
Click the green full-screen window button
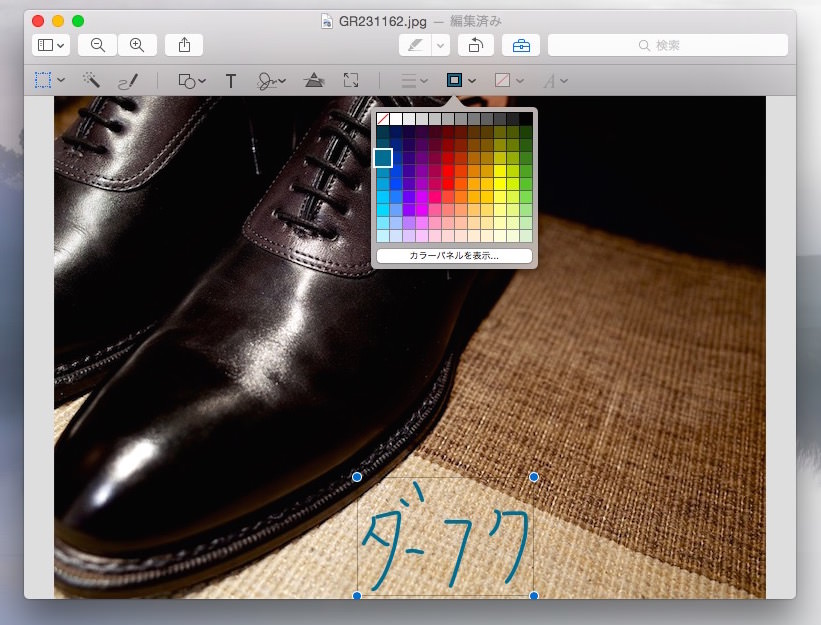point(78,21)
